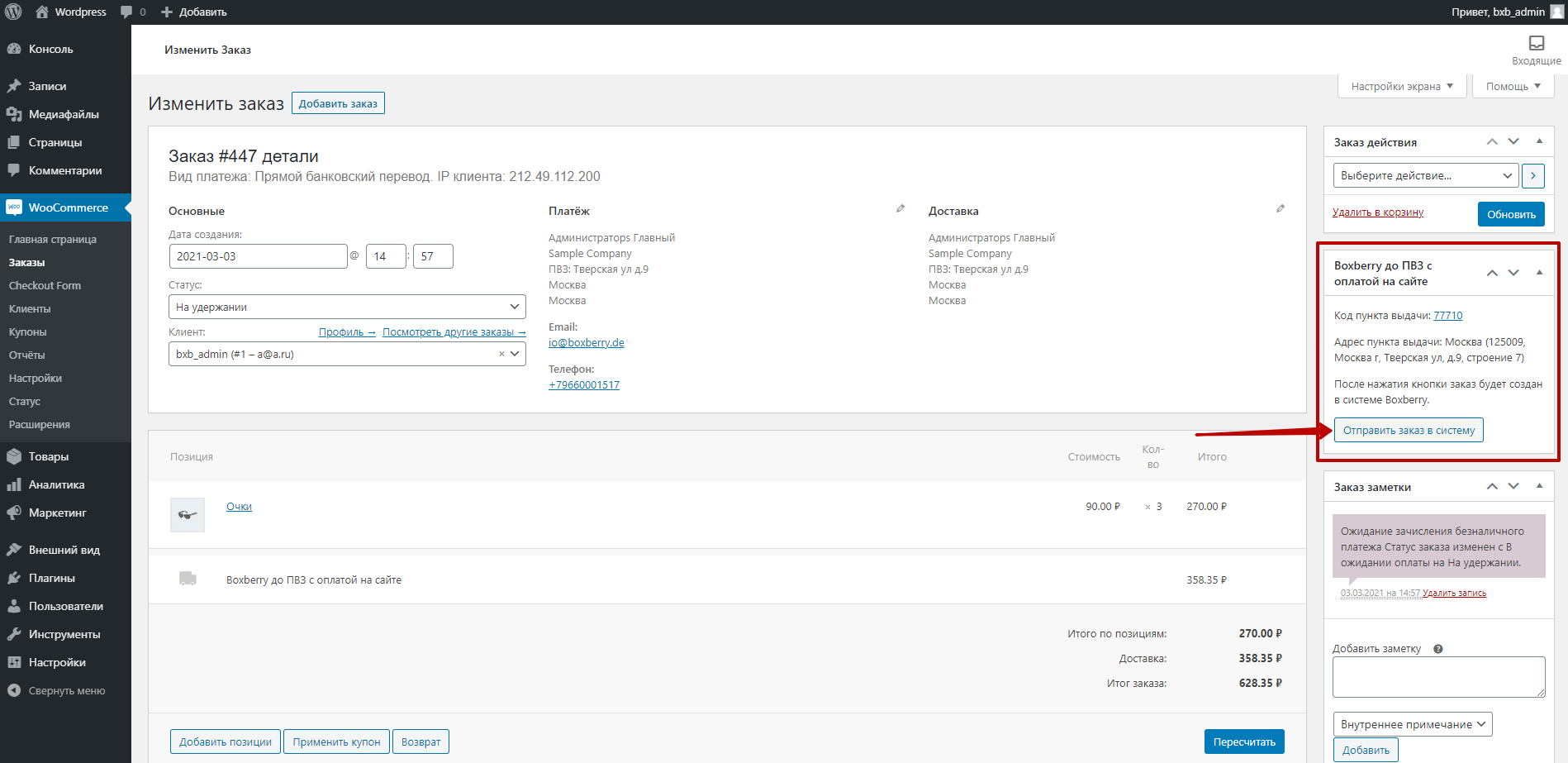Click the plus Добавить in admin bar
Screen dimensions: 1568x763
point(193,12)
